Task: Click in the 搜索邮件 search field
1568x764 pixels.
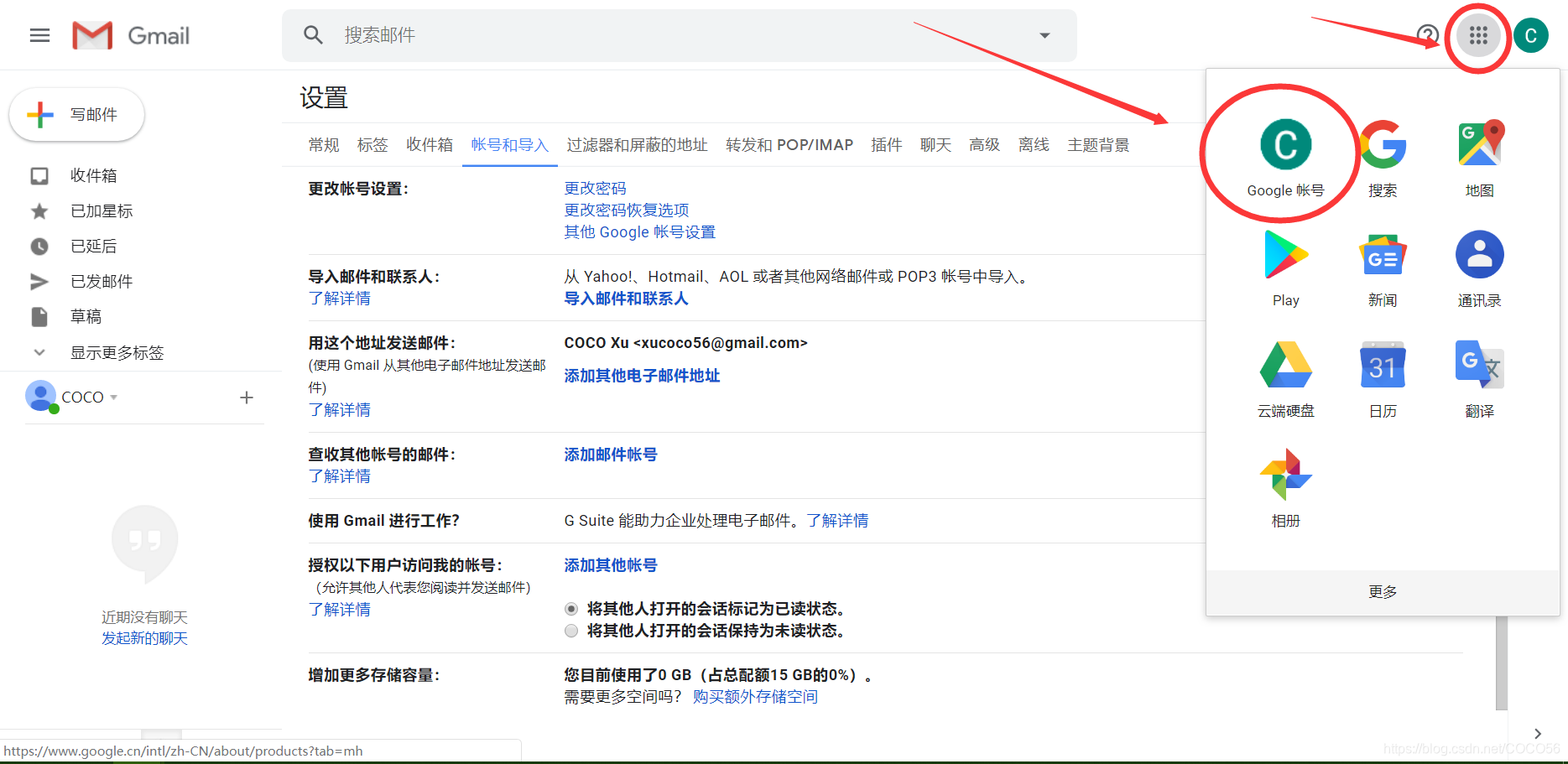Action: tap(680, 35)
